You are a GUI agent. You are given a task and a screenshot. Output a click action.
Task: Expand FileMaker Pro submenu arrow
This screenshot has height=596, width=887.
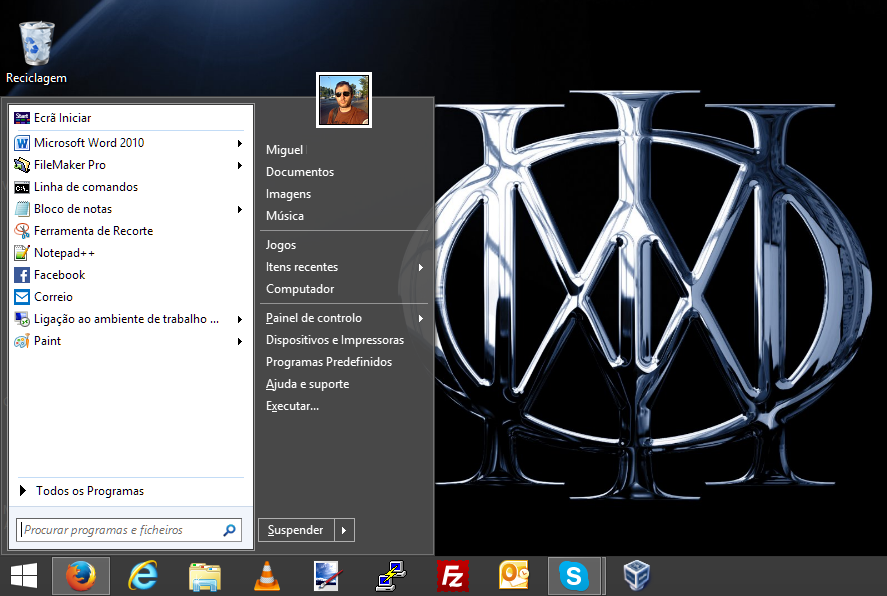[240, 166]
